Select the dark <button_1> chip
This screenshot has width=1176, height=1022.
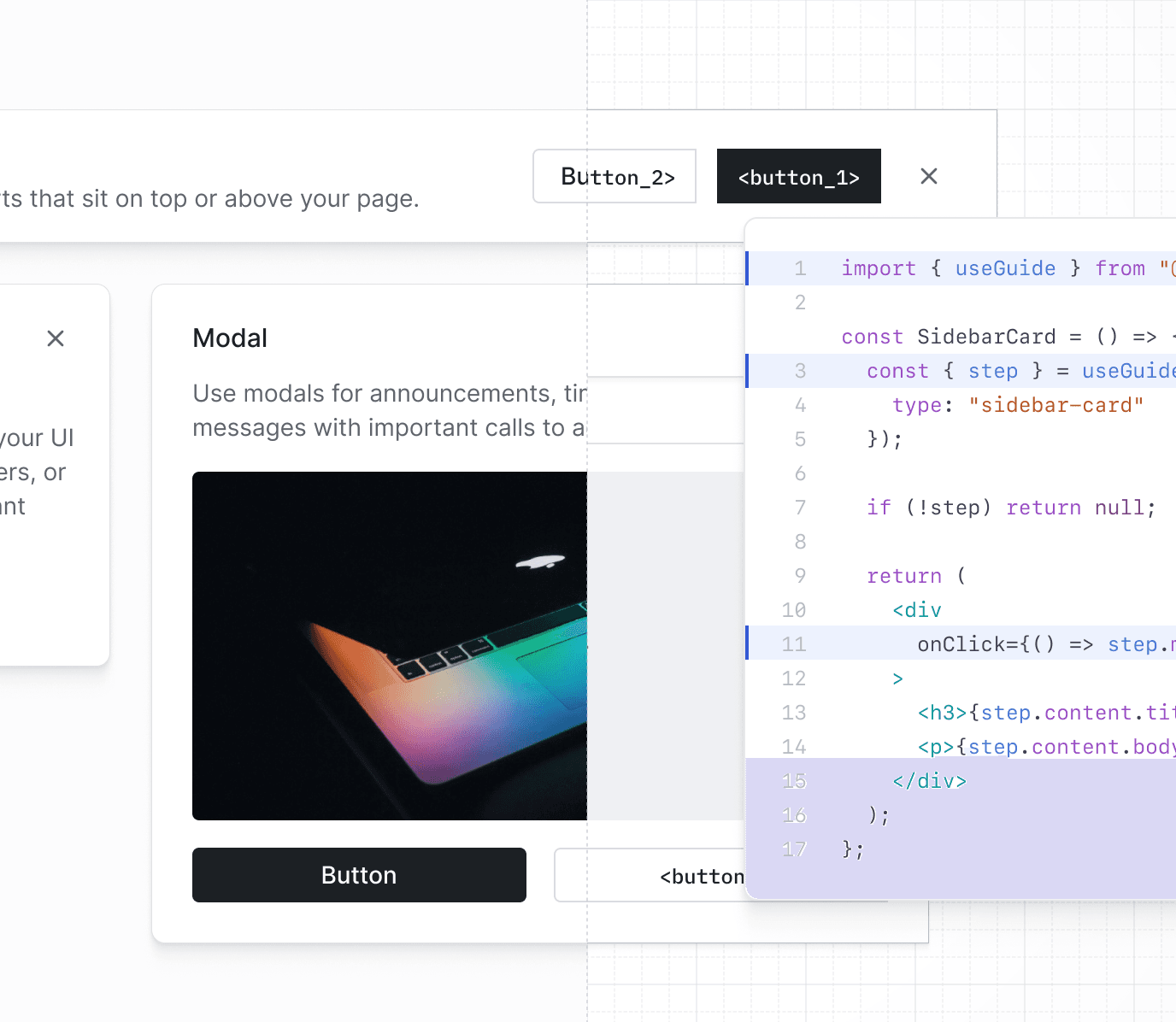point(798,176)
